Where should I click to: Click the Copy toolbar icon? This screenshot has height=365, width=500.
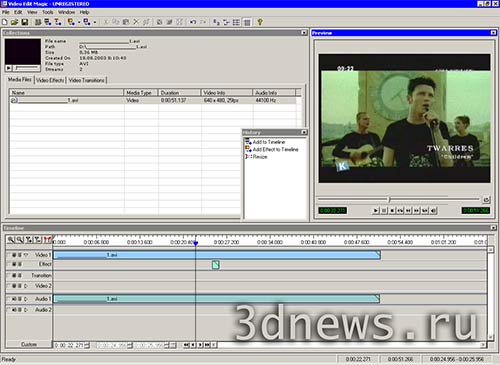116,22
